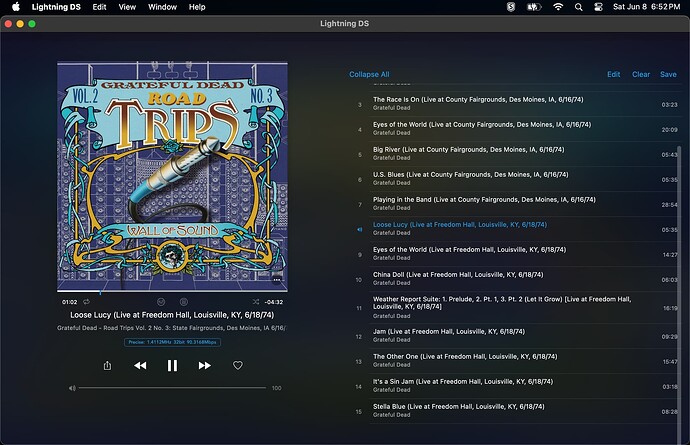Open Control Center in menu bar

598,7
